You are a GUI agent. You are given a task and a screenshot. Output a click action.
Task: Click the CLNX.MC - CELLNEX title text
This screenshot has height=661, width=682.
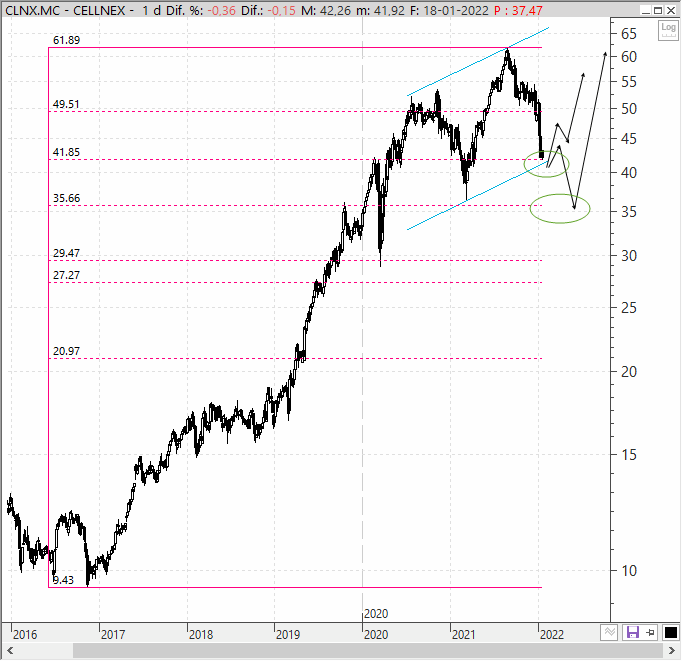point(65,10)
